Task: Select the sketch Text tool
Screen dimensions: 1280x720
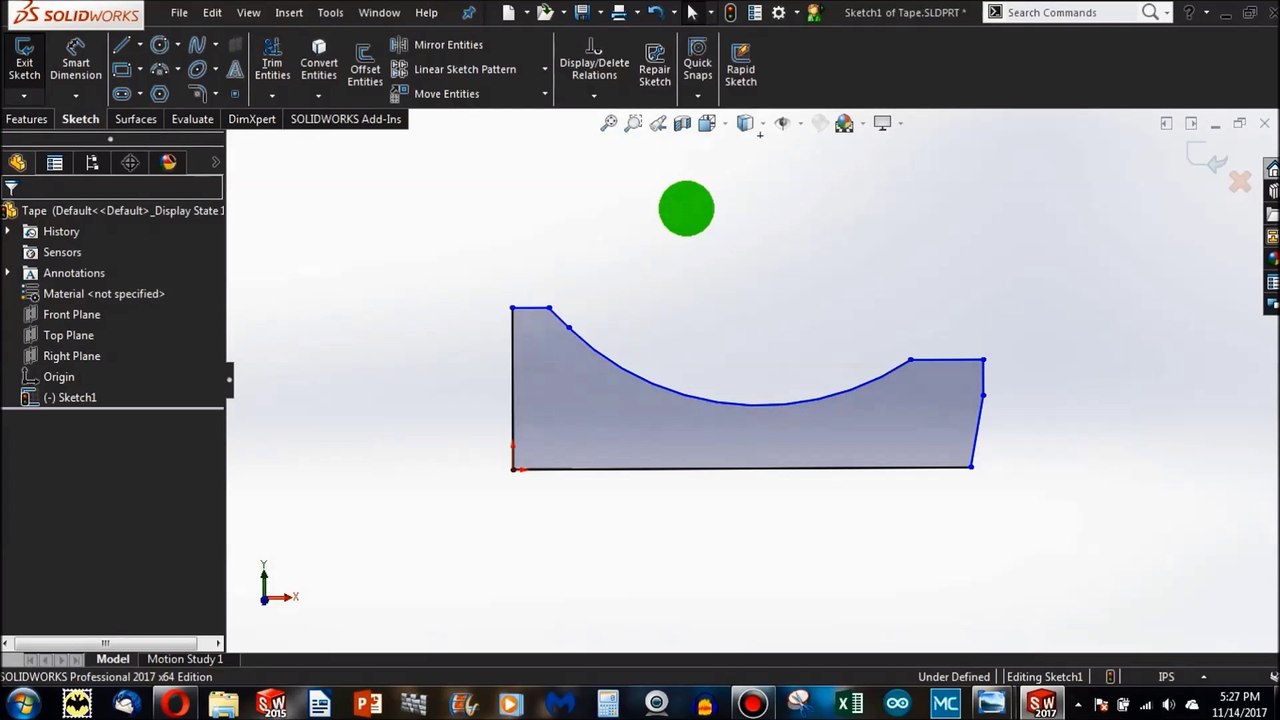Action: tap(235, 69)
